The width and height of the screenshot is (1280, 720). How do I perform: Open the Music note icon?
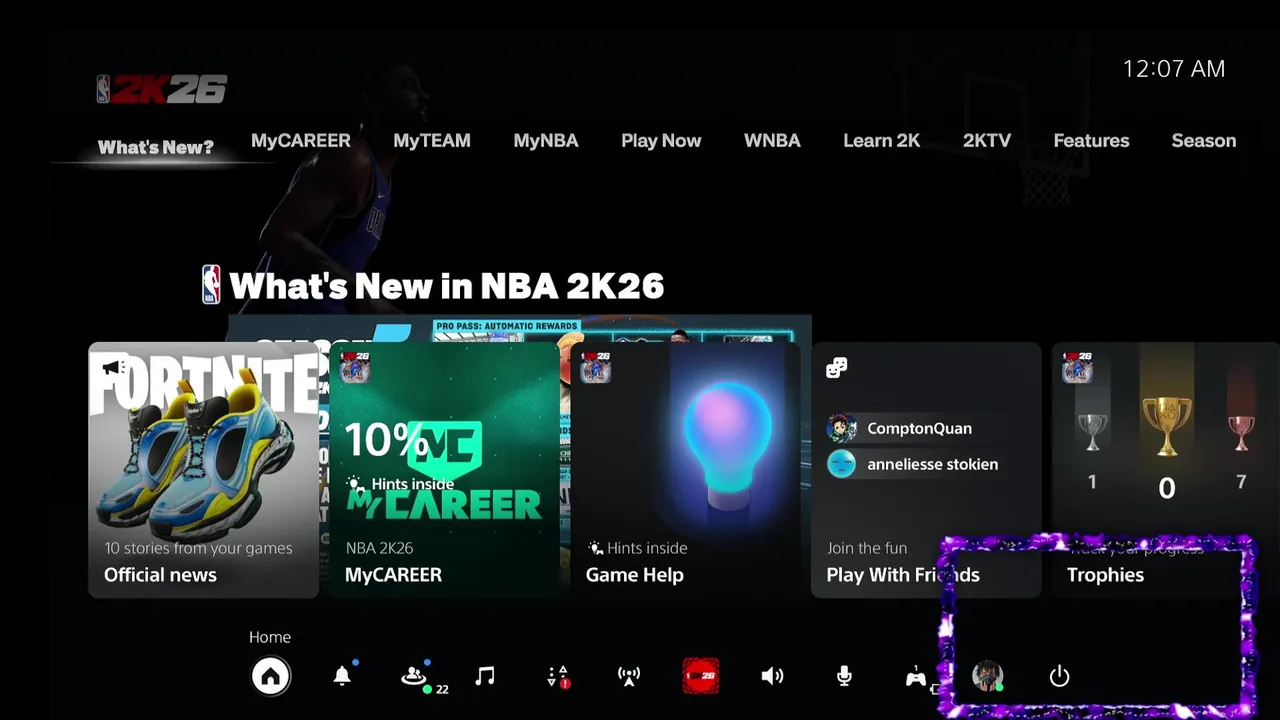point(485,677)
